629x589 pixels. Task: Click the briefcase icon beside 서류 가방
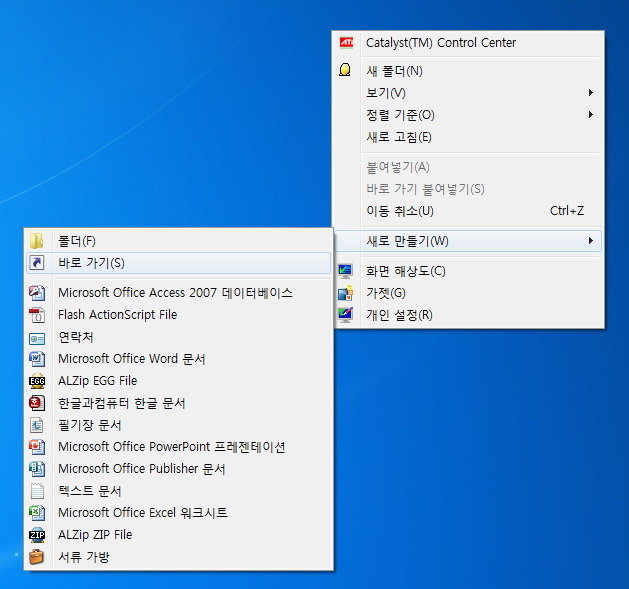click(x=37, y=557)
